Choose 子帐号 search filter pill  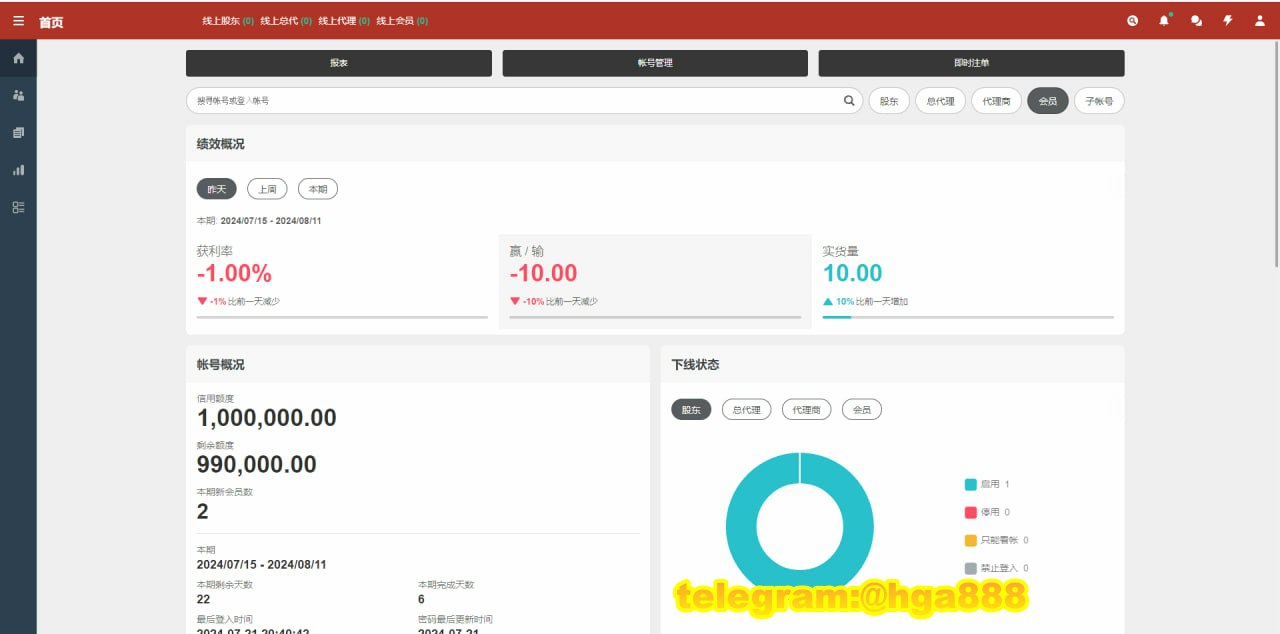coord(1099,101)
